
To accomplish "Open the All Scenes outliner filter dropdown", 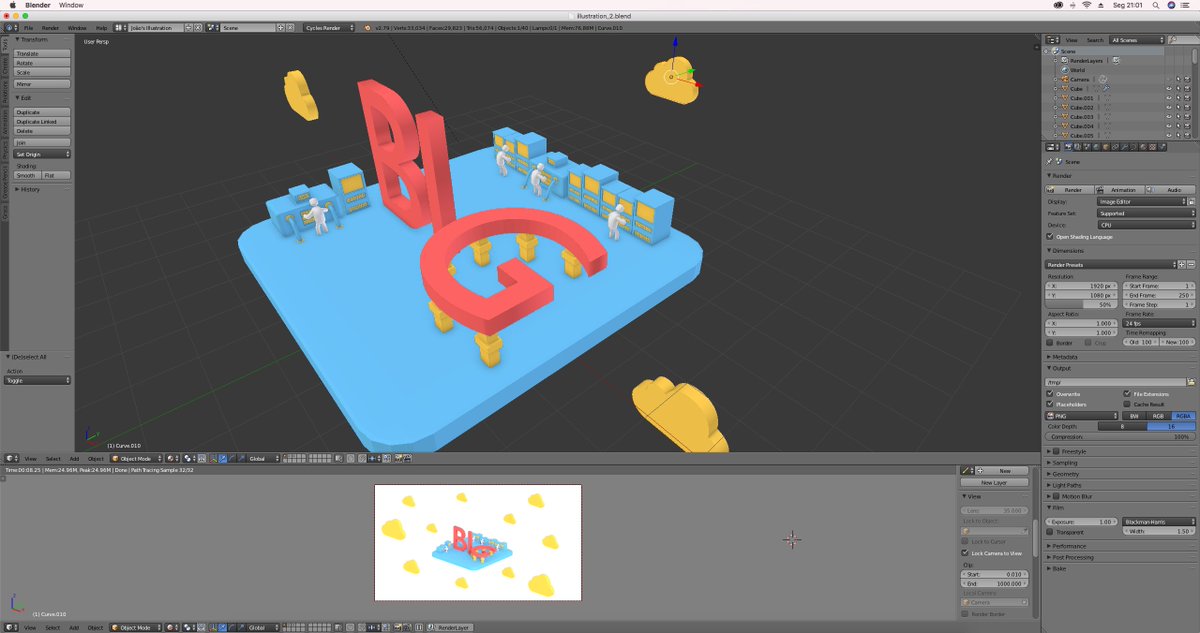I will [1137, 40].
